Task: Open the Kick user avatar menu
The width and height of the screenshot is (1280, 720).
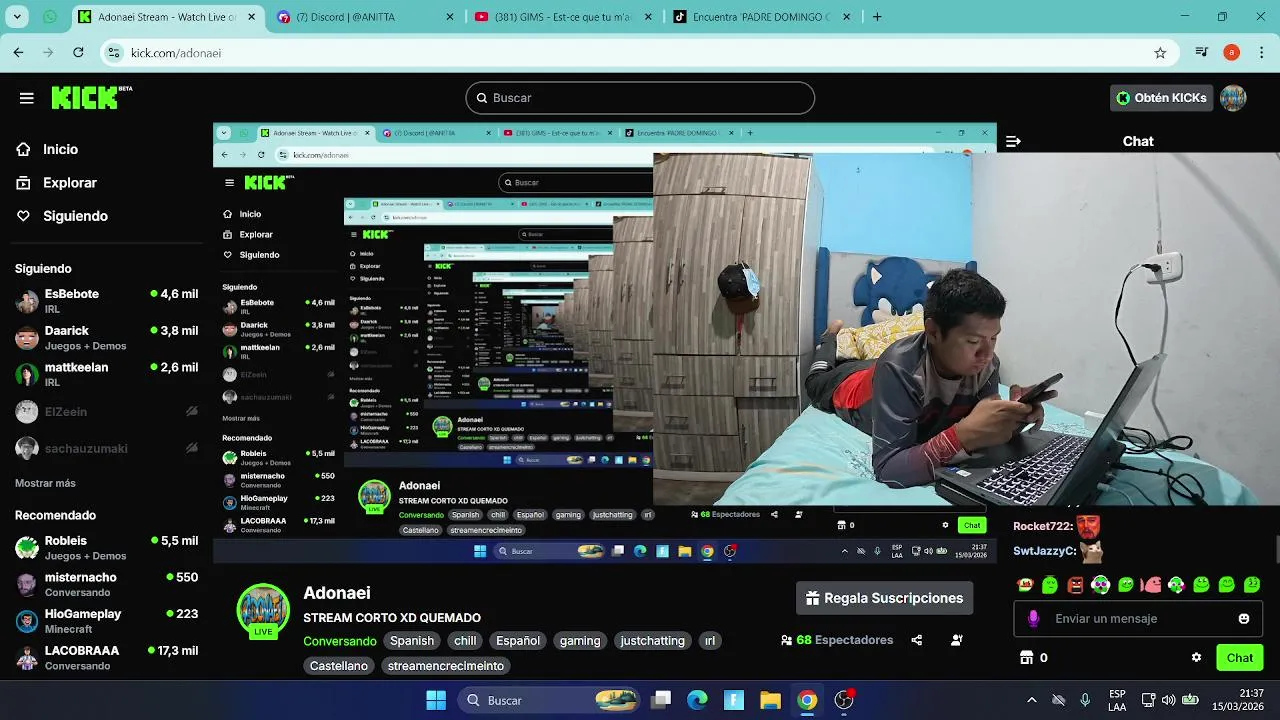Action: 1233,98
